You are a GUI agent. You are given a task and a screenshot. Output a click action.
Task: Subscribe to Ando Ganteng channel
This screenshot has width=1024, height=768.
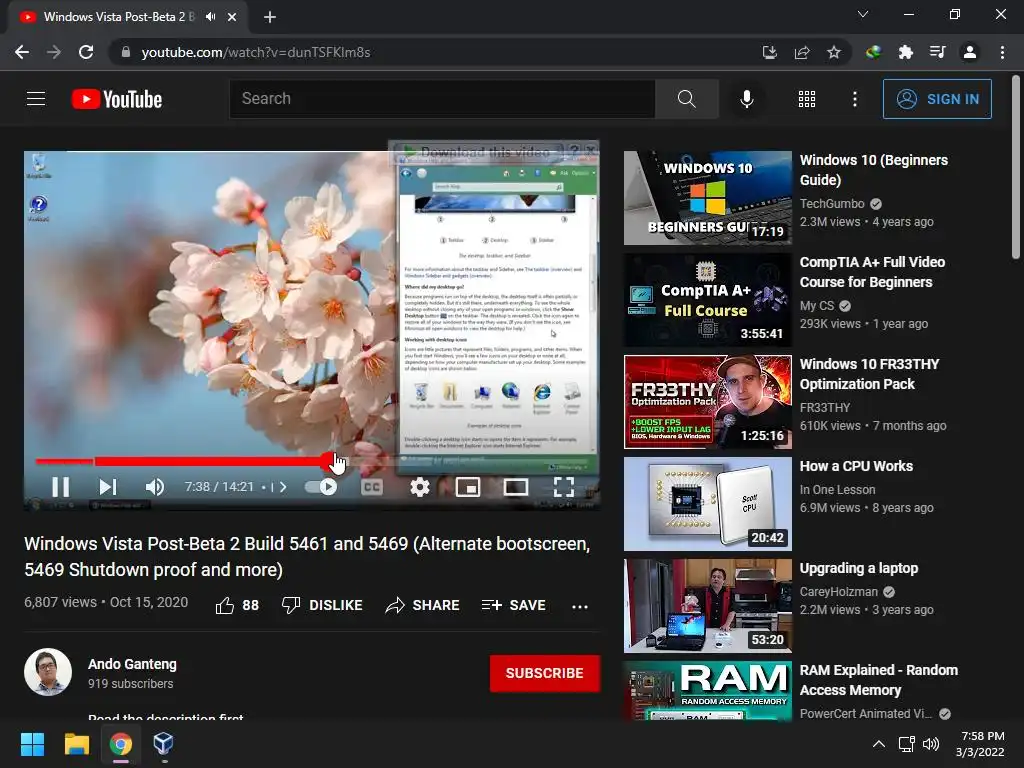tap(545, 673)
